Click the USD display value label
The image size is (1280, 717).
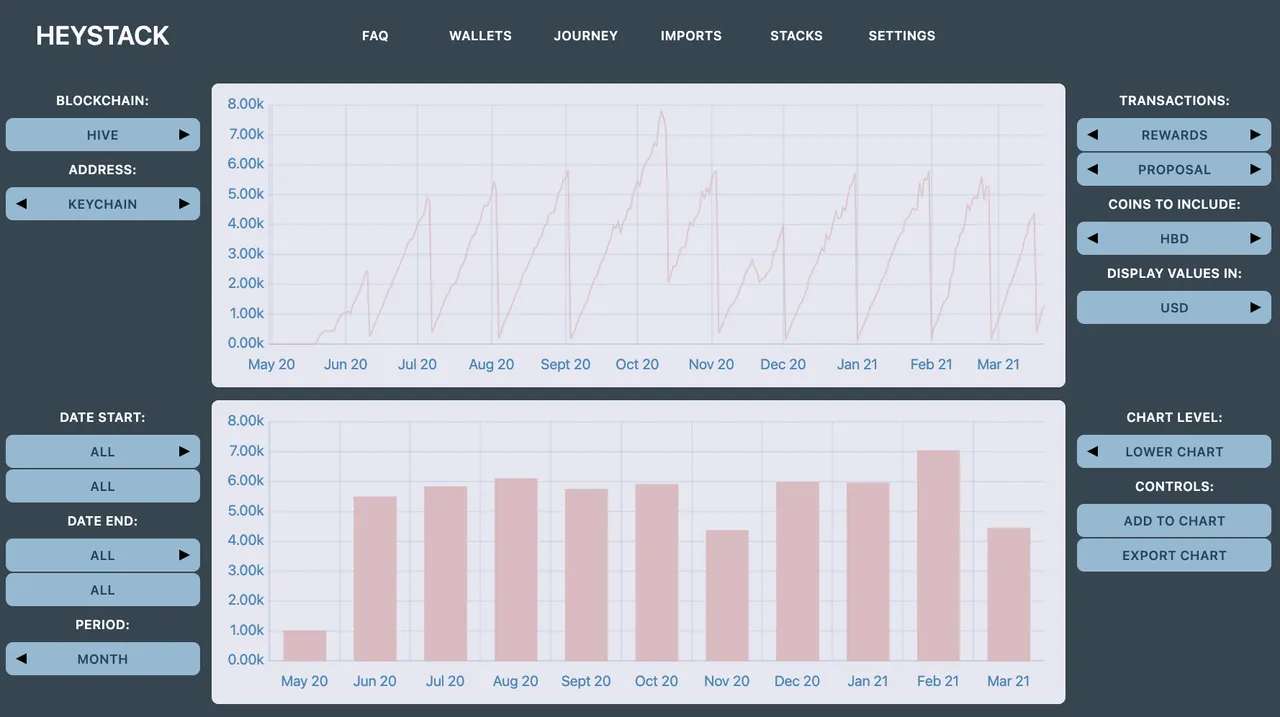[x=1174, y=308]
